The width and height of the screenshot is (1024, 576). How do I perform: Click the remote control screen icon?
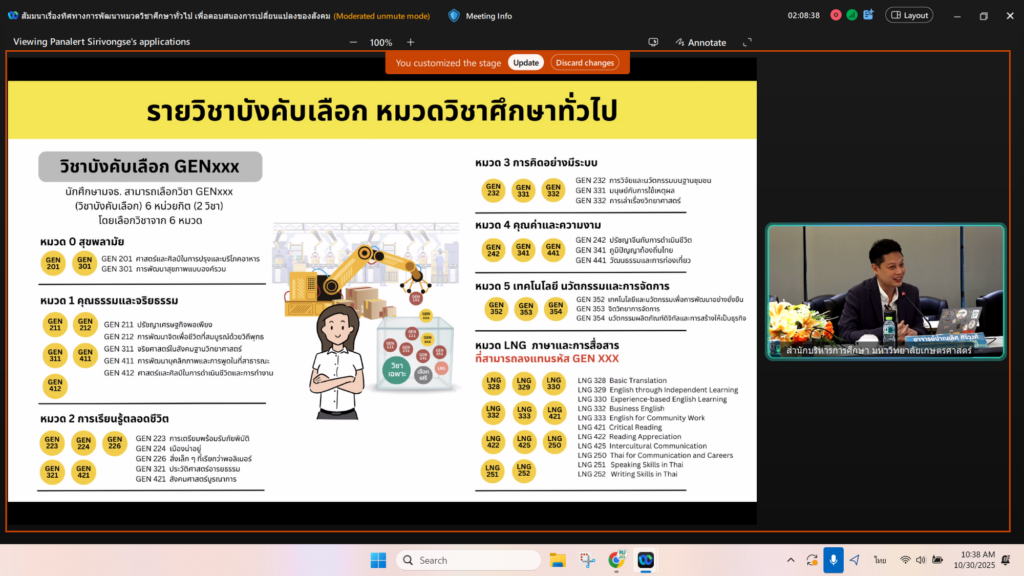653,43
